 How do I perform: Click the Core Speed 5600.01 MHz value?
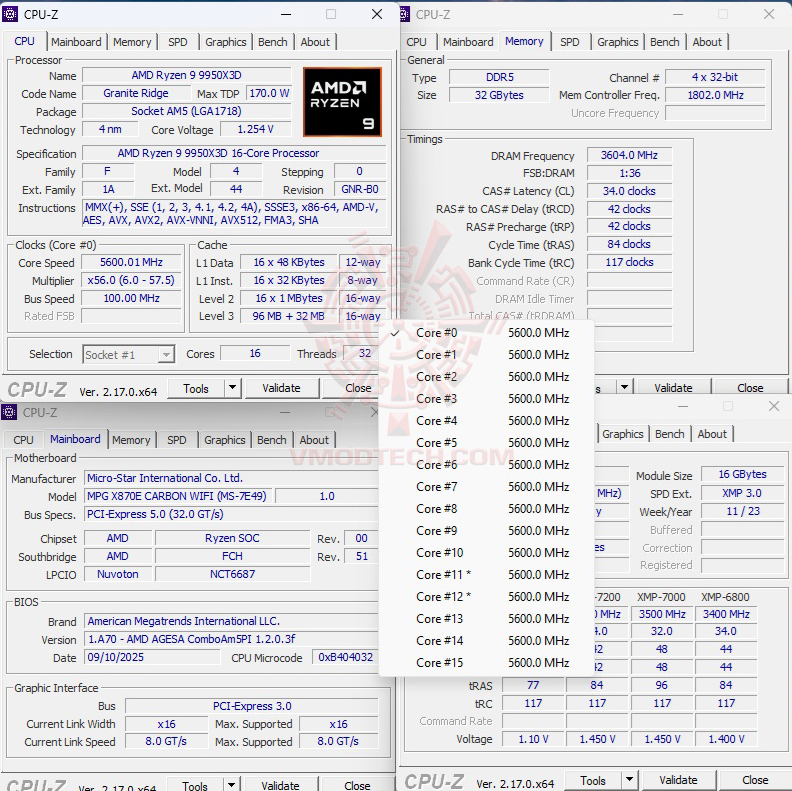(x=131, y=262)
